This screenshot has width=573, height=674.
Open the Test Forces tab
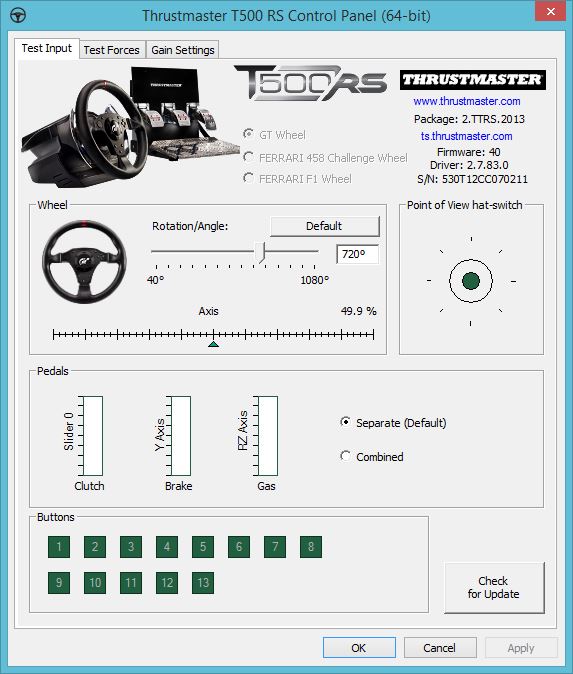pos(112,50)
